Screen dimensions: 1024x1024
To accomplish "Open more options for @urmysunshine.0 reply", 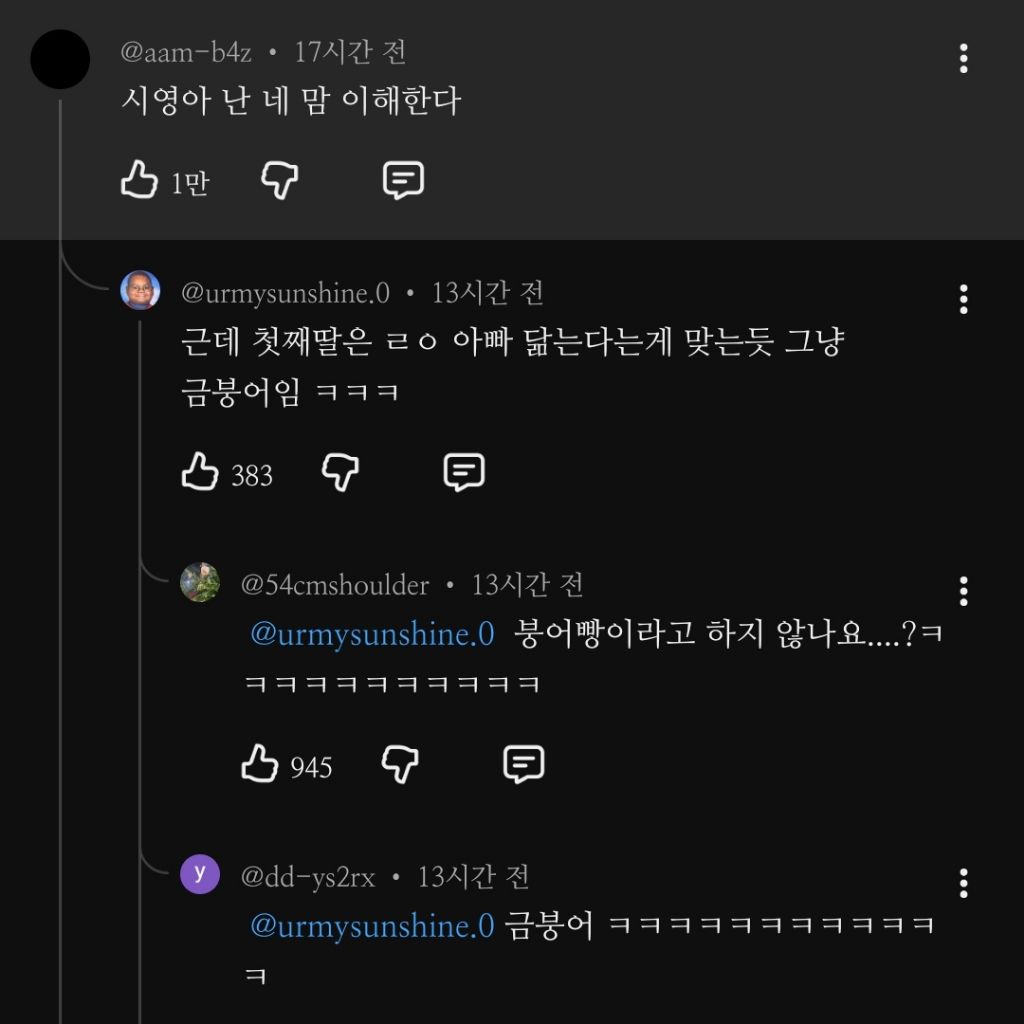I will pyautogui.click(x=963, y=299).
